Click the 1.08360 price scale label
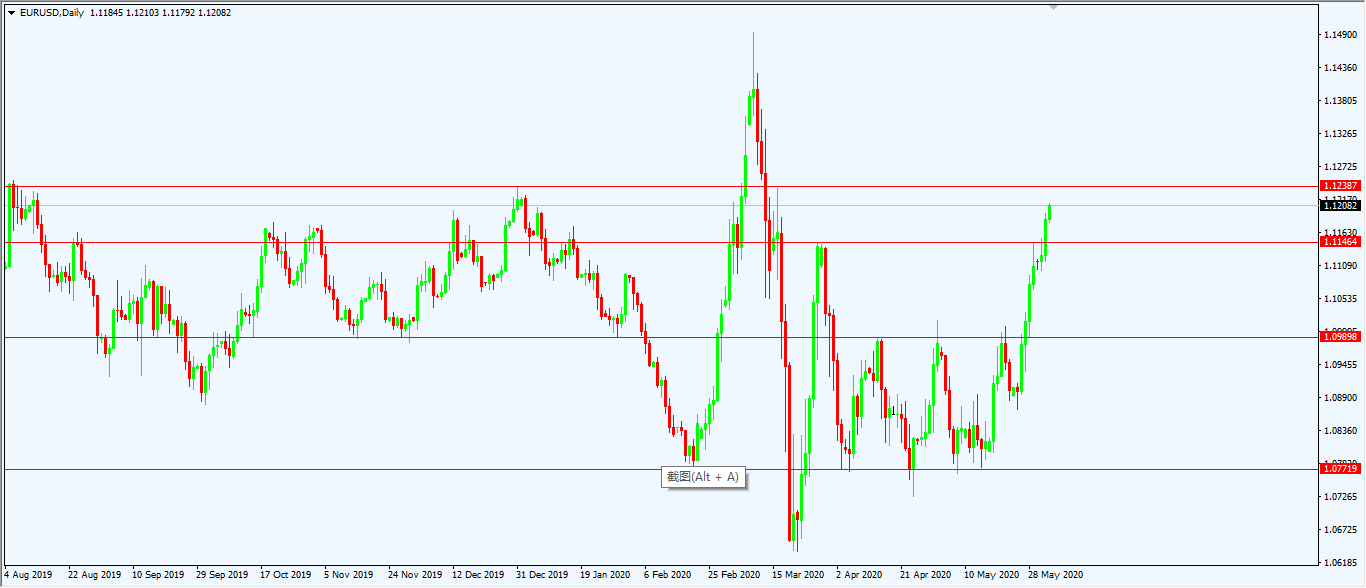Screen dimensions: 1366x588 click(x=1340, y=431)
